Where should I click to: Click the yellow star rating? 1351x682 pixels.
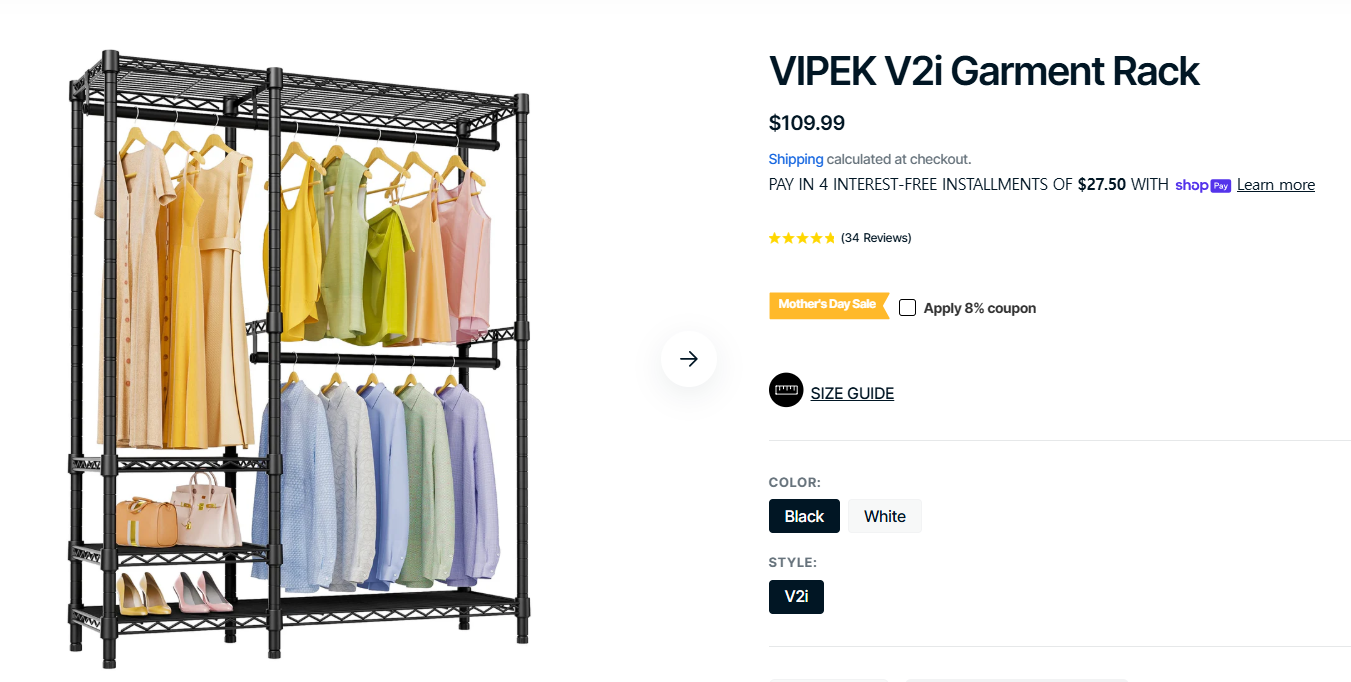point(802,238)
